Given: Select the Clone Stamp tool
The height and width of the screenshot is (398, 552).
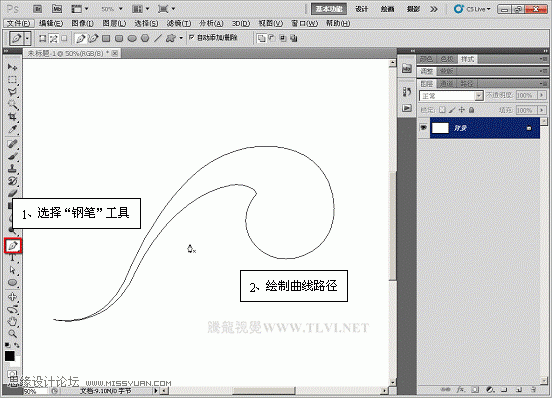Looking at the screenshot, I should 13,169.
